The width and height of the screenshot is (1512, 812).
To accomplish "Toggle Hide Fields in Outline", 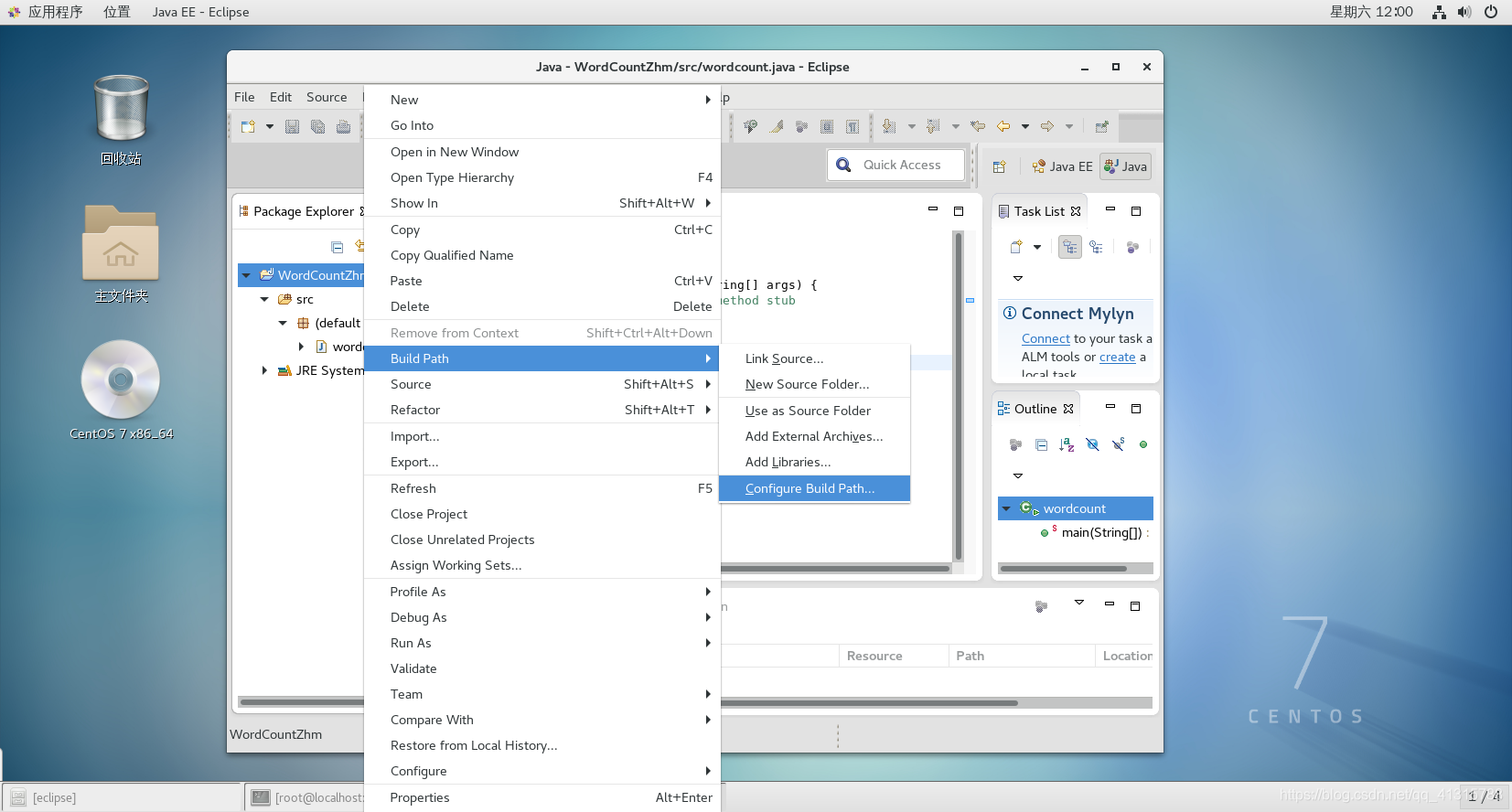I will click(x=1092, y=444).
